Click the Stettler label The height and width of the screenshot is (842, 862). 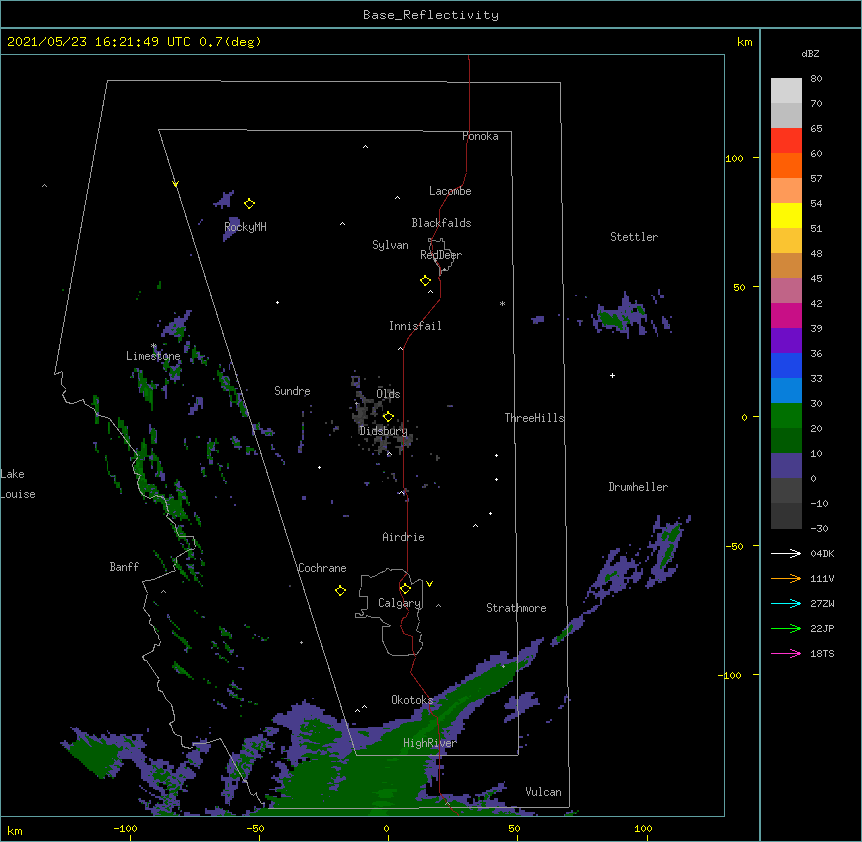pyautogui.click(x=634, y=237)
